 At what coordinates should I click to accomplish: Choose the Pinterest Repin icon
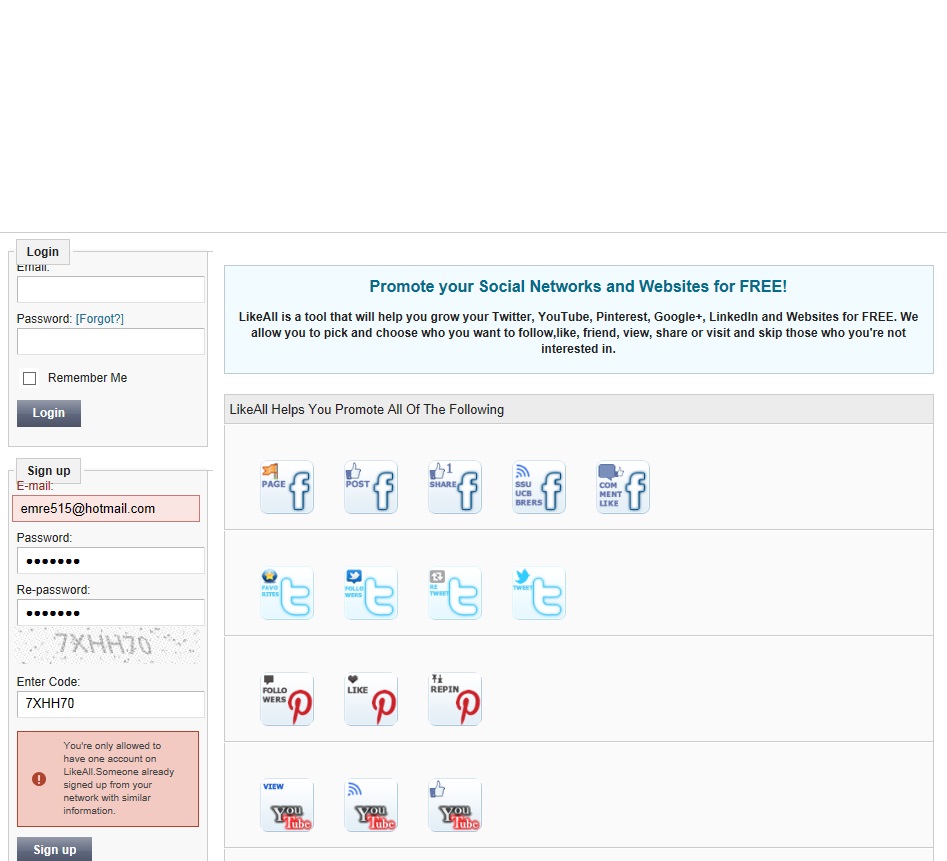(x=455, y=699)
